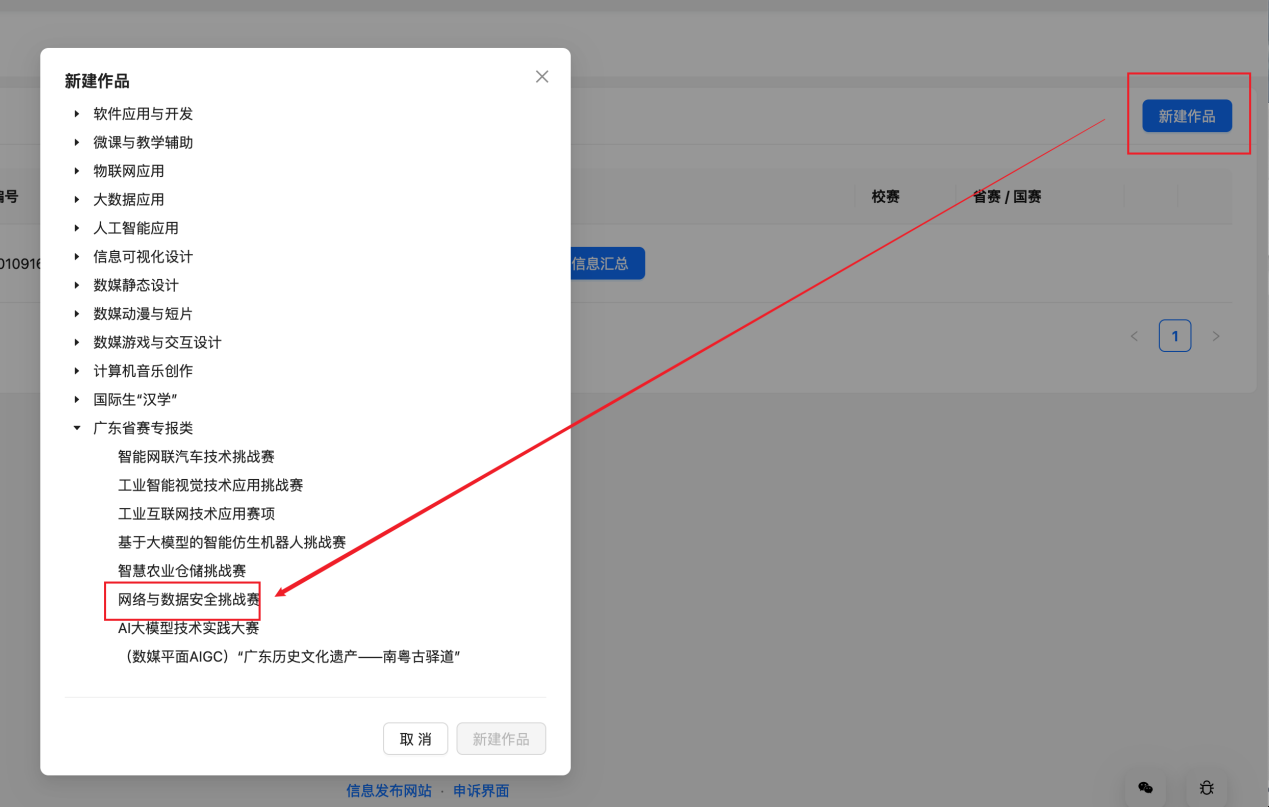The width and height of the screenshot is (1269, 807).
Task: Expand the 人工智能应用 tree node
Action: point(77,228)
